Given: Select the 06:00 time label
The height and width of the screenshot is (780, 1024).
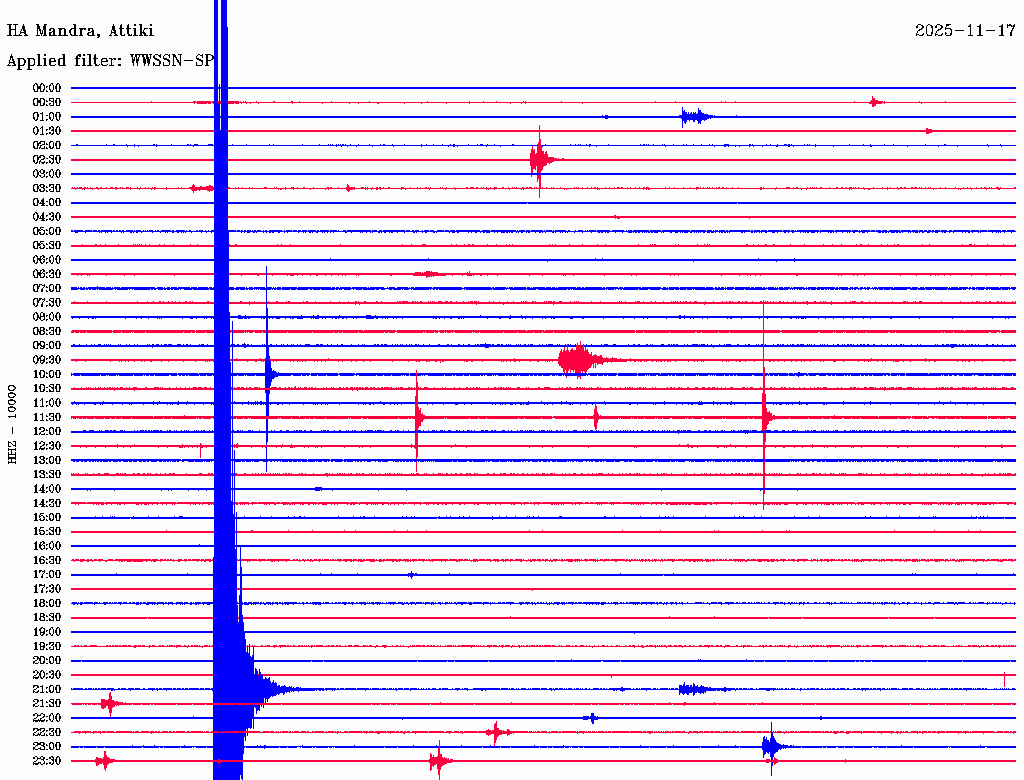Looking at the screenshot, I should (47, 260).
